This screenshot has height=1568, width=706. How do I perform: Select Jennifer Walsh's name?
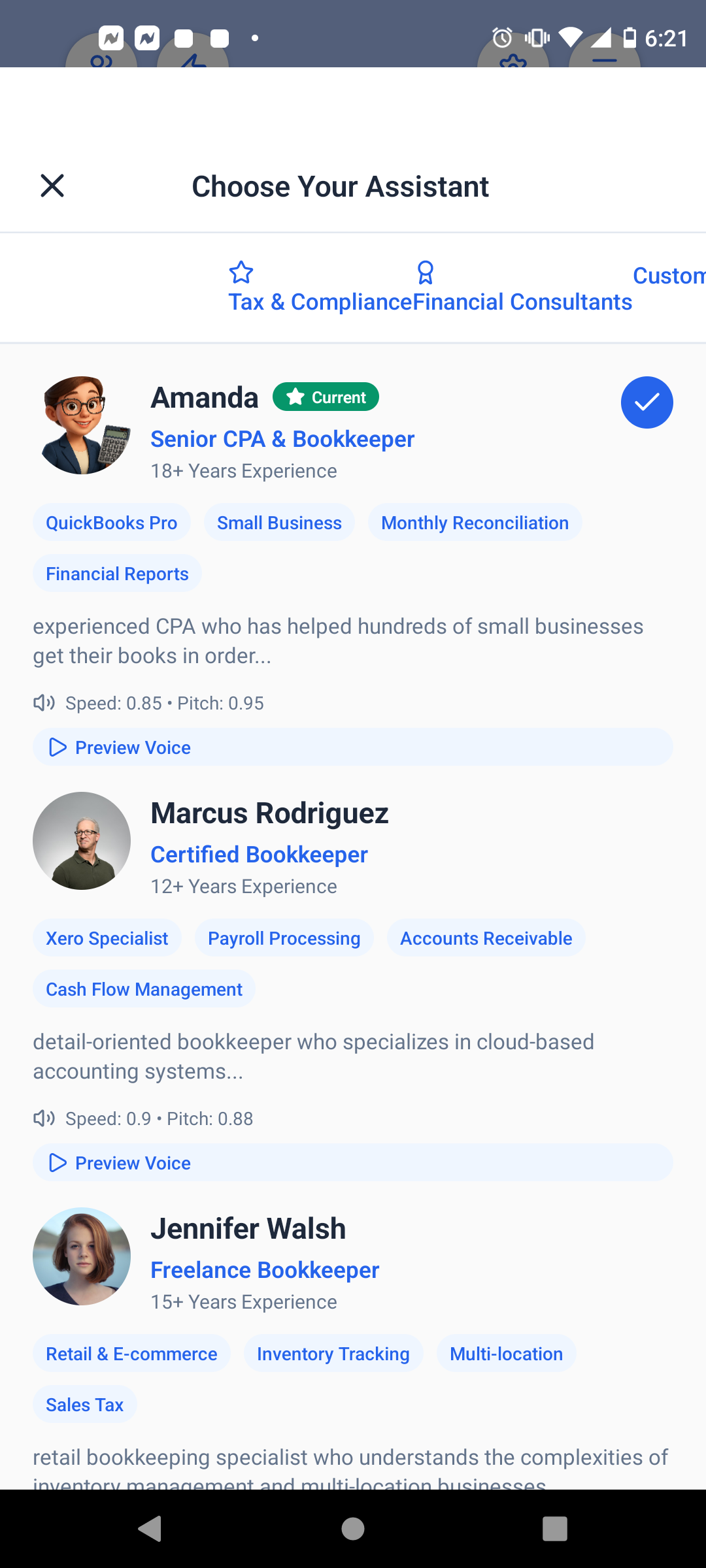click(248, 1229)
